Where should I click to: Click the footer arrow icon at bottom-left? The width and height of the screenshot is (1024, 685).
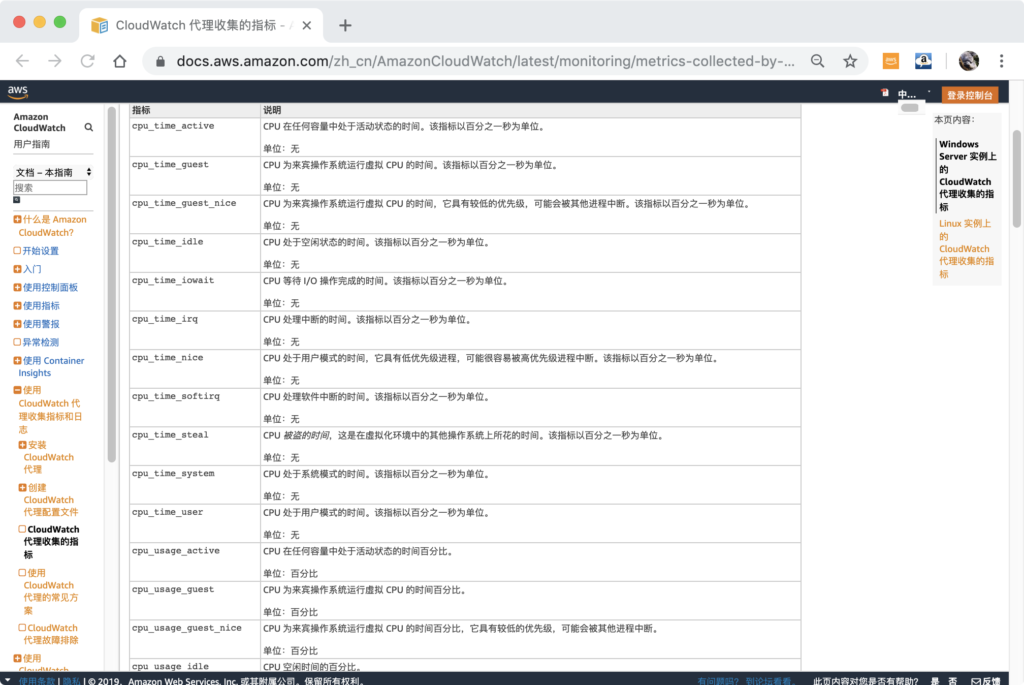(x=7, y=680)
